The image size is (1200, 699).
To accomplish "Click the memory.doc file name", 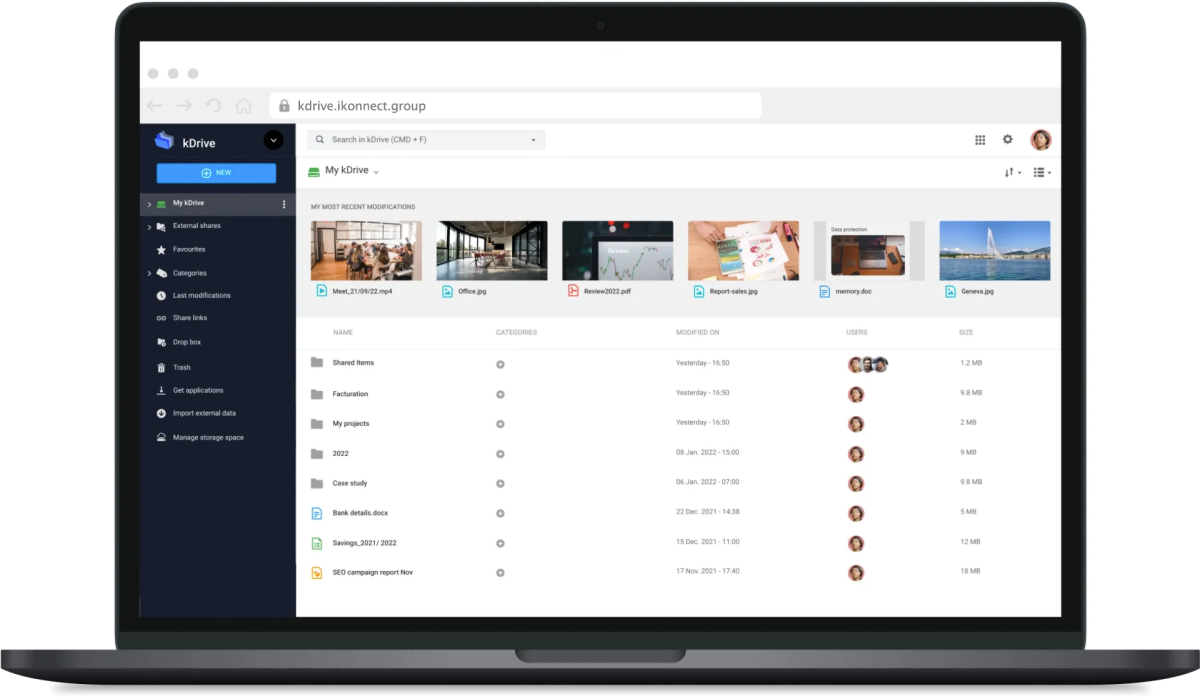I will click(854, 292).
